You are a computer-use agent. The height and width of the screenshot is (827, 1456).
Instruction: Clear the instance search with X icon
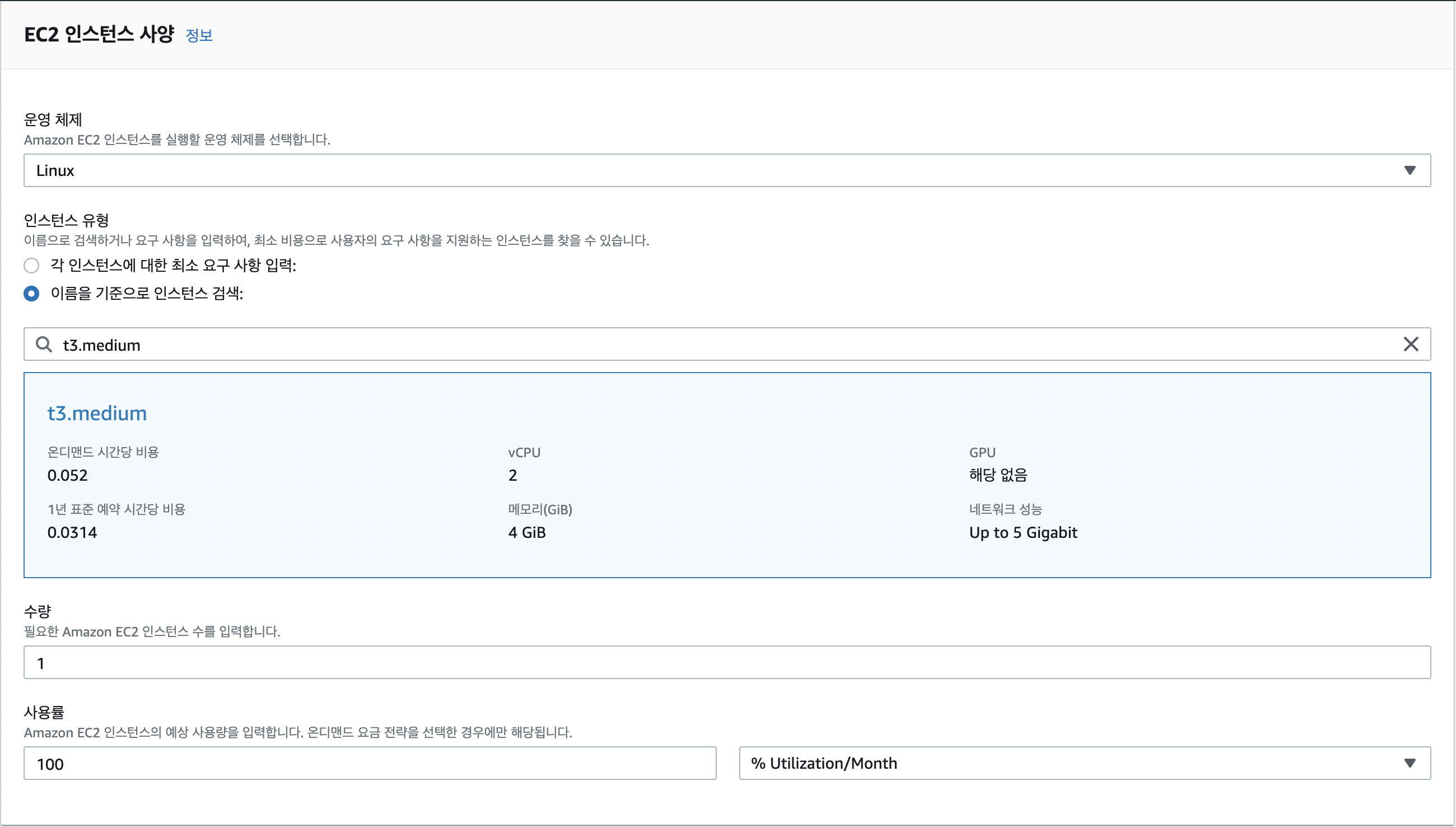(x=1411, y=344)
